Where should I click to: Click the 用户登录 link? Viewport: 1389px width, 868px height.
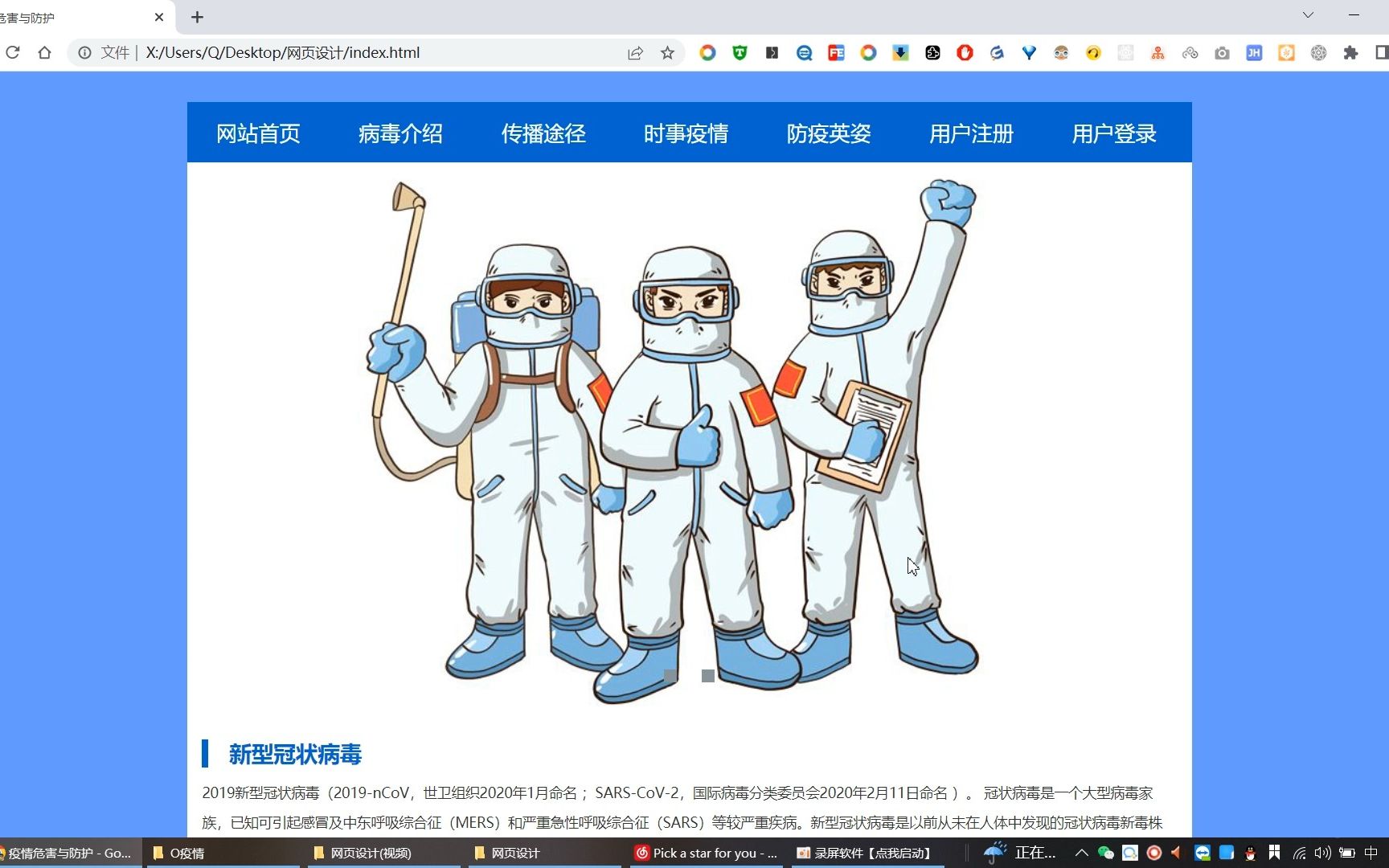(1113, 133)
